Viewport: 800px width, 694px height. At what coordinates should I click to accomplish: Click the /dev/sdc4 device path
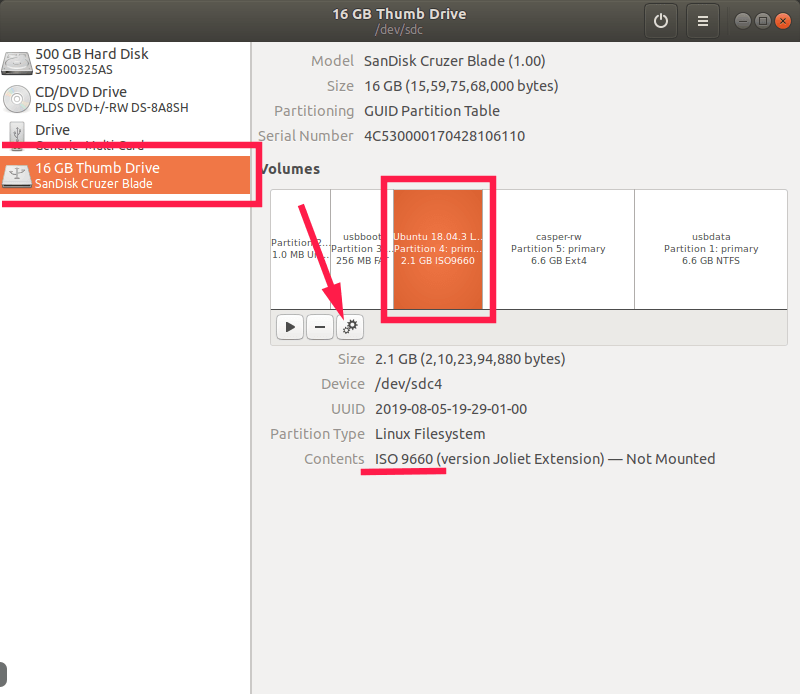[409, 384]
